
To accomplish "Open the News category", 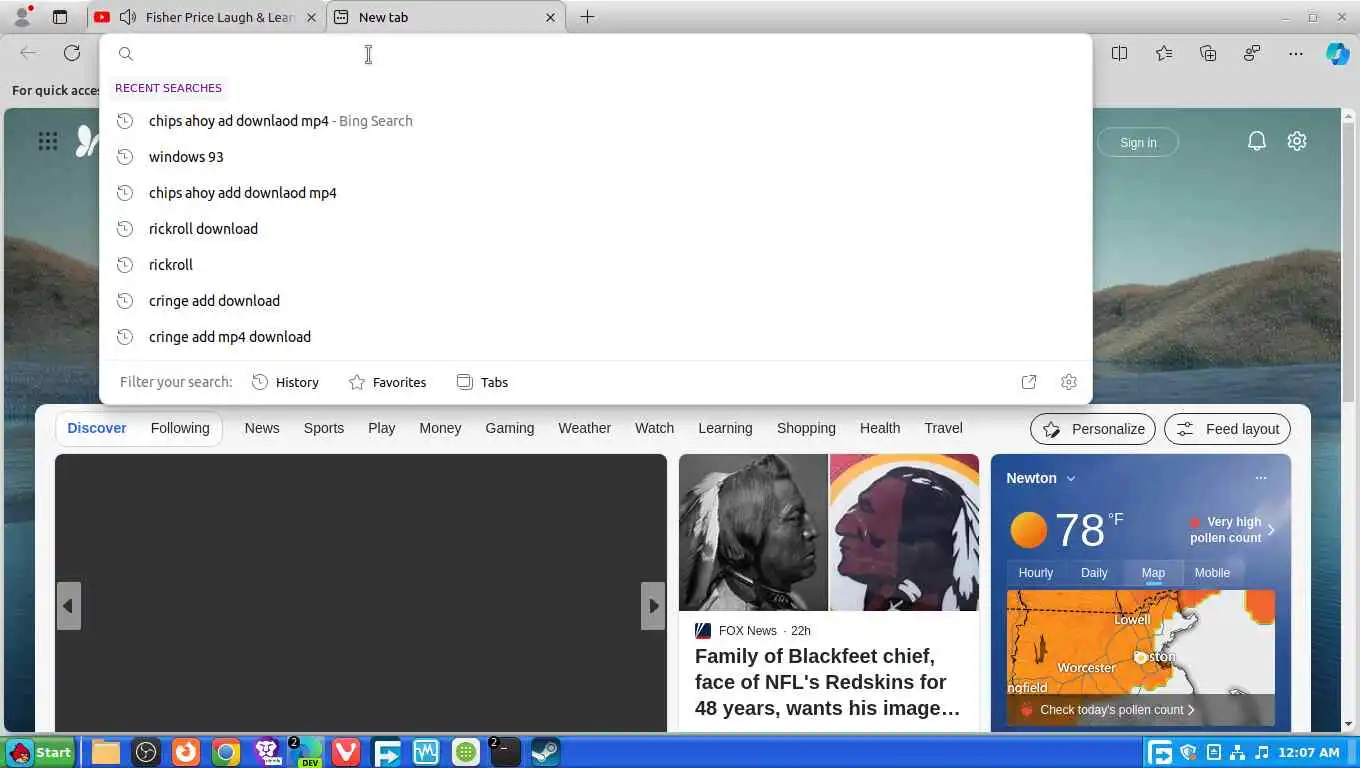I will (262, 428).
